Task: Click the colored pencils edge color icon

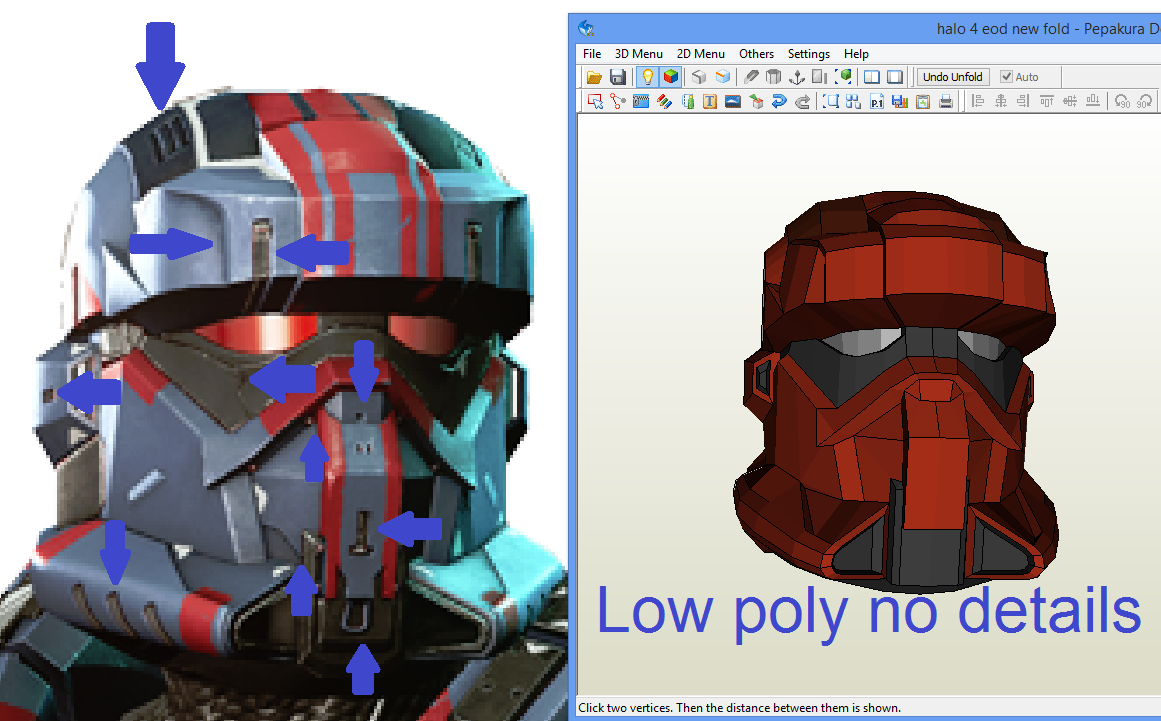Action: tap(664, 101)
